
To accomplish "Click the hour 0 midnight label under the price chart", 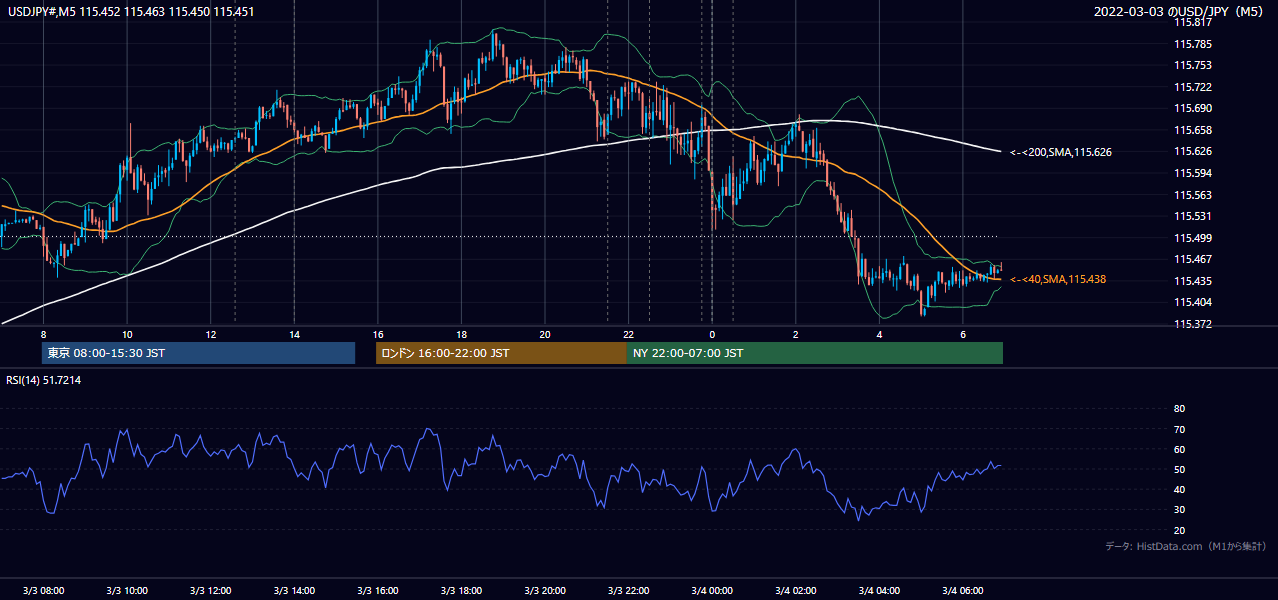I will click(712, 334).
